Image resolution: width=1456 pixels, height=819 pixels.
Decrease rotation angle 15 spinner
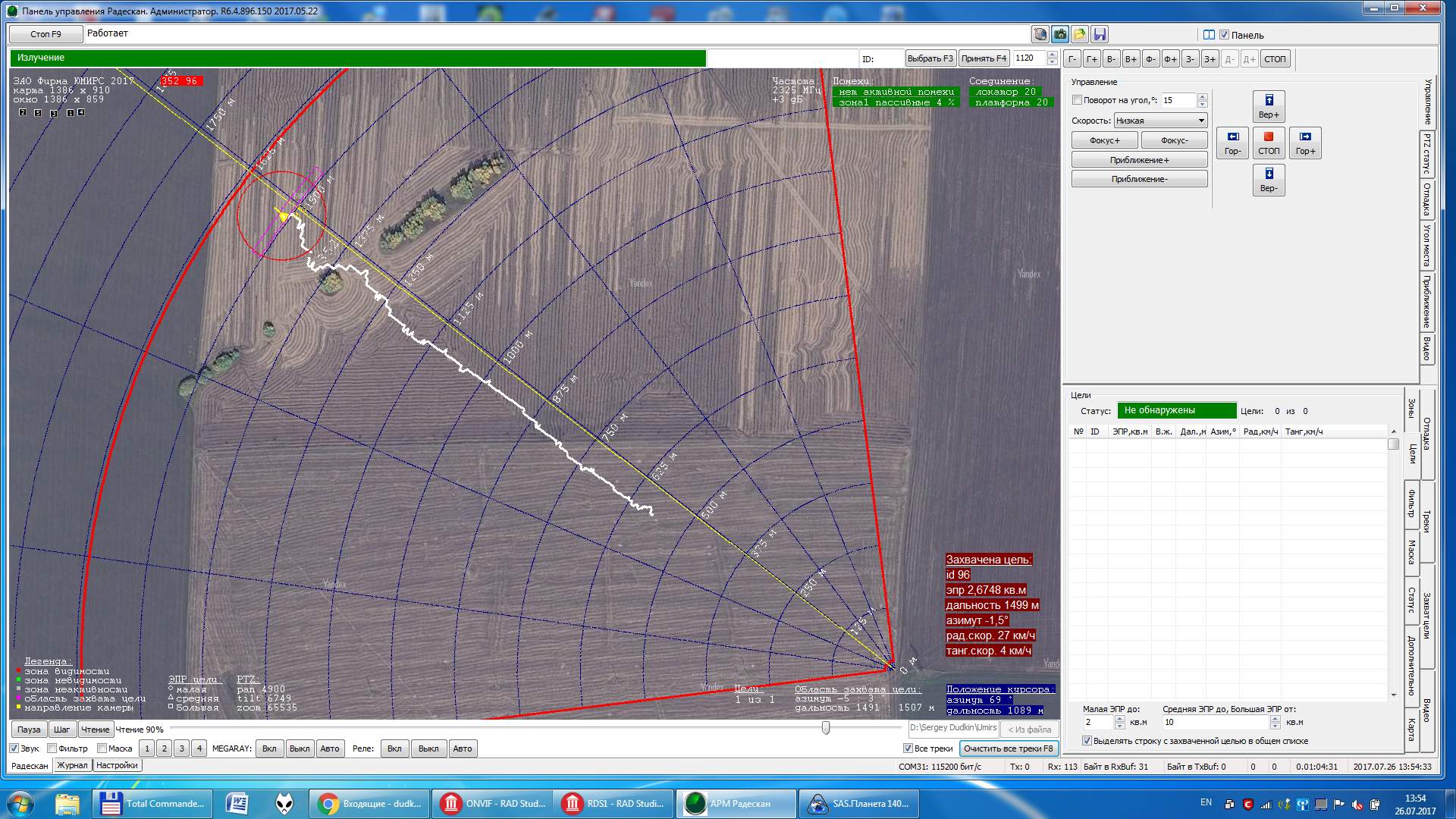[1202, 104]
